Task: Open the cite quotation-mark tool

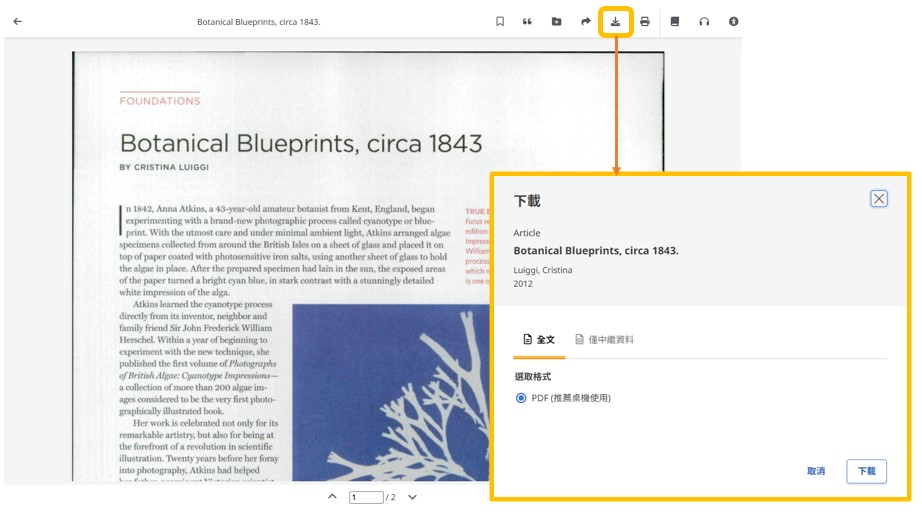Action: click(527, 21)
